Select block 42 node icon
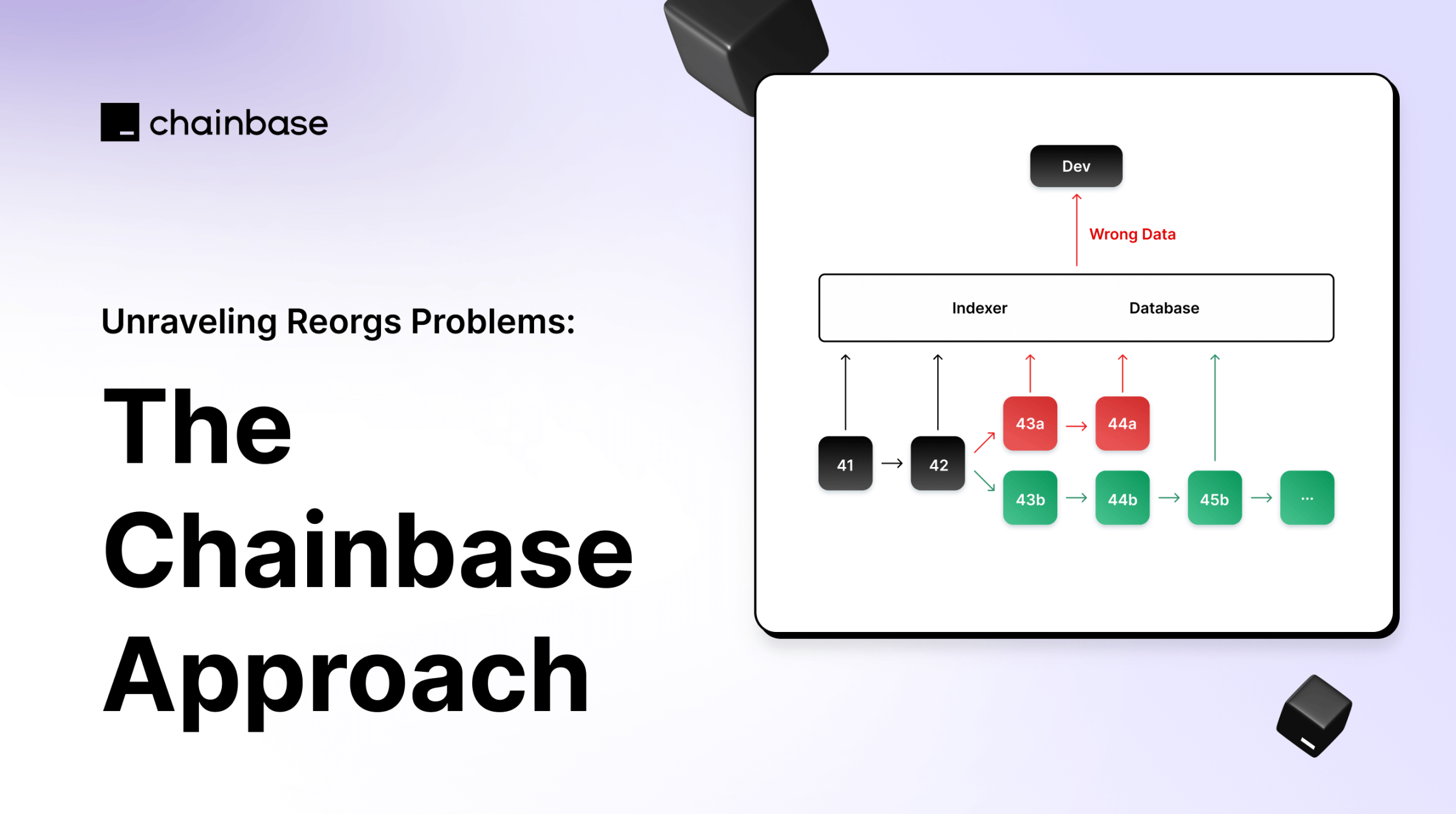Image resolution: width=1456 pixels, height=814 pixels. tap(937, 464)
